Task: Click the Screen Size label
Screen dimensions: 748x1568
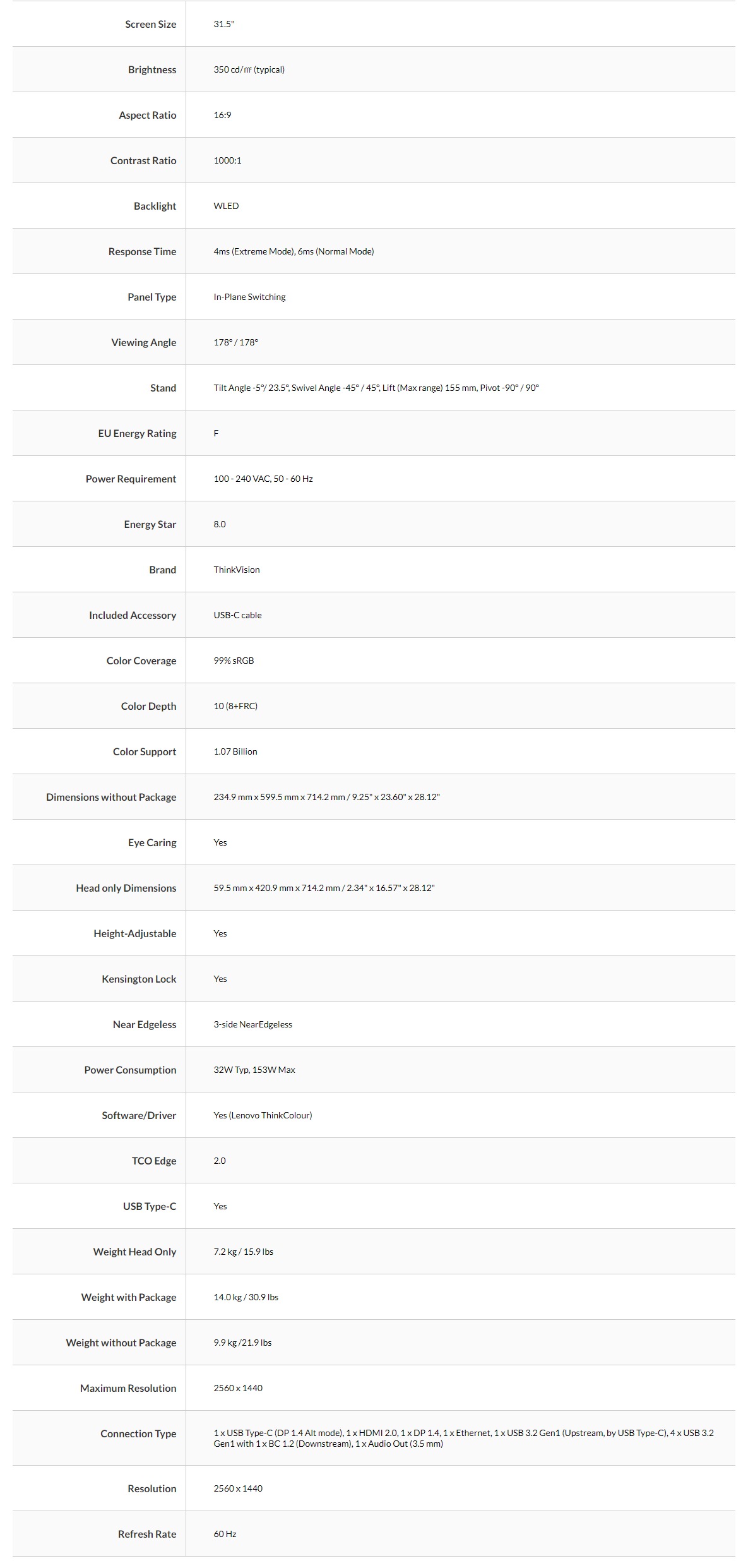Action: (150, 24)
